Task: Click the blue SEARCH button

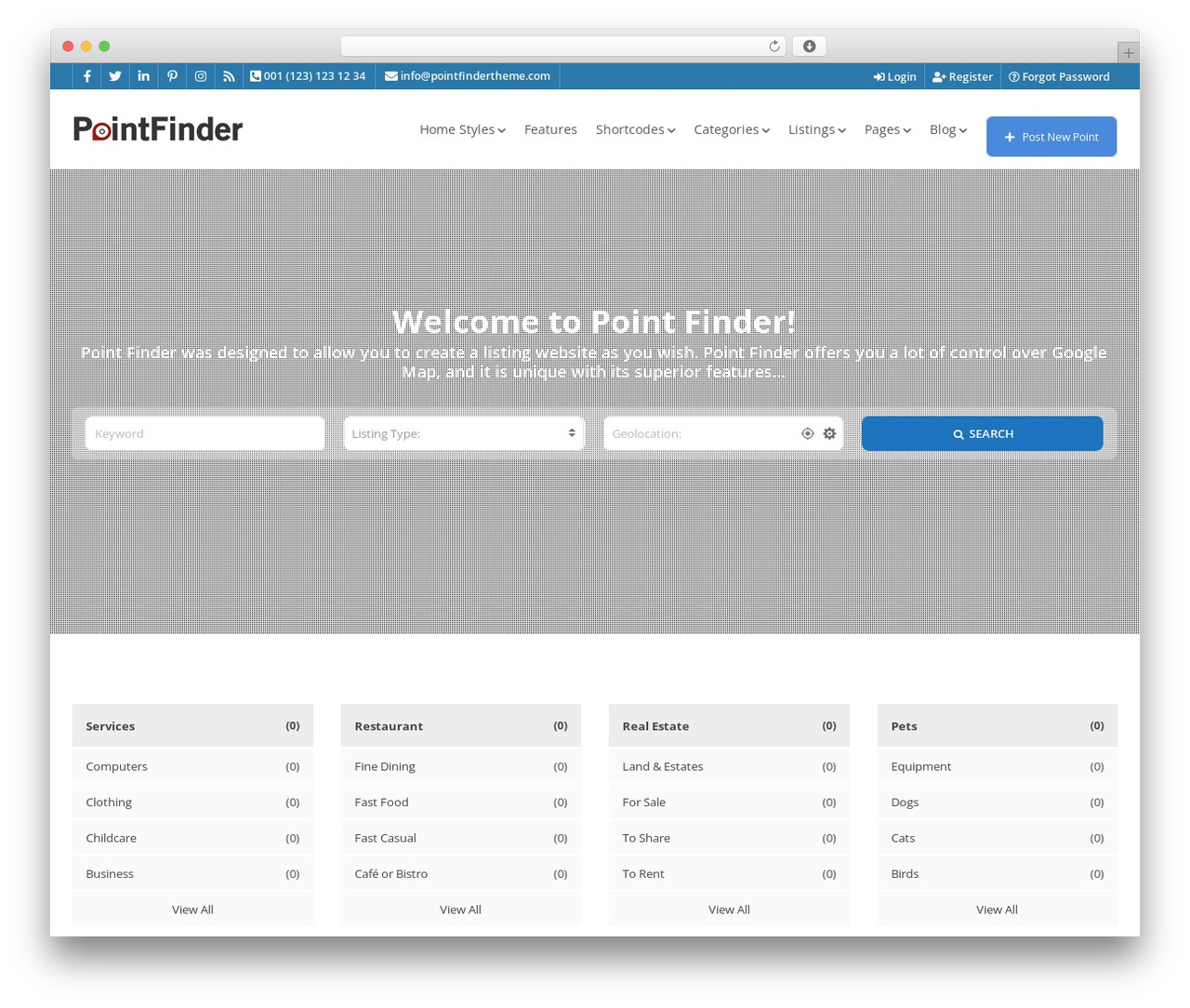Action: [983, 433]
